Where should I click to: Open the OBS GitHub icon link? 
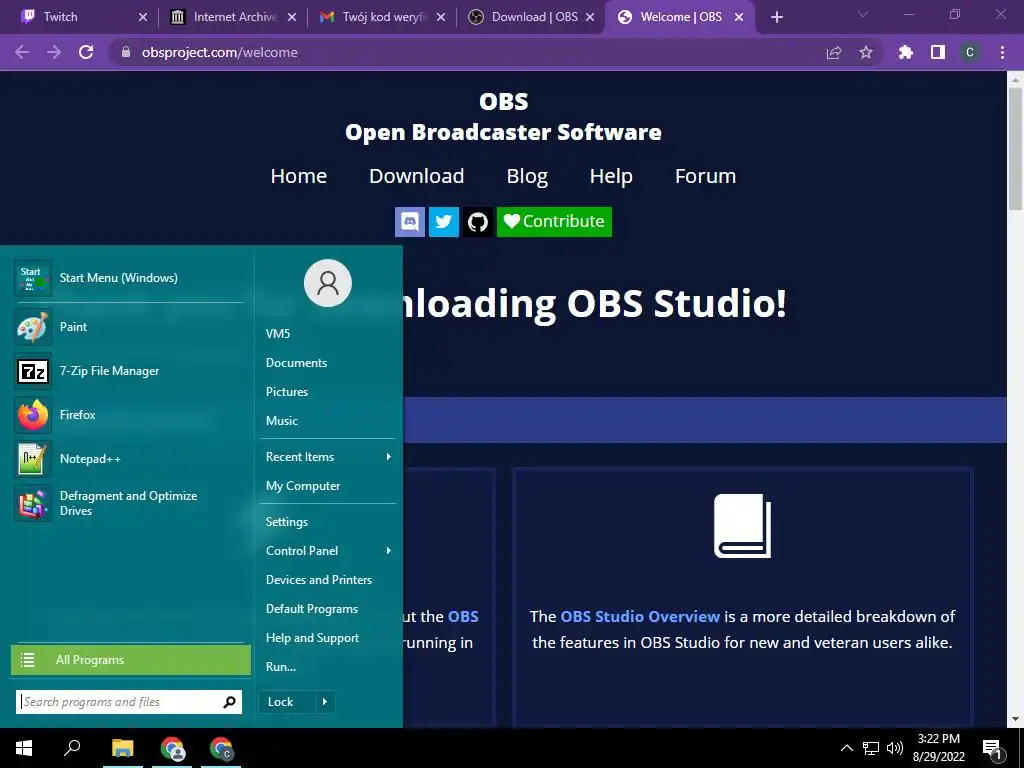pyautogui.click(x=478, y=221)
